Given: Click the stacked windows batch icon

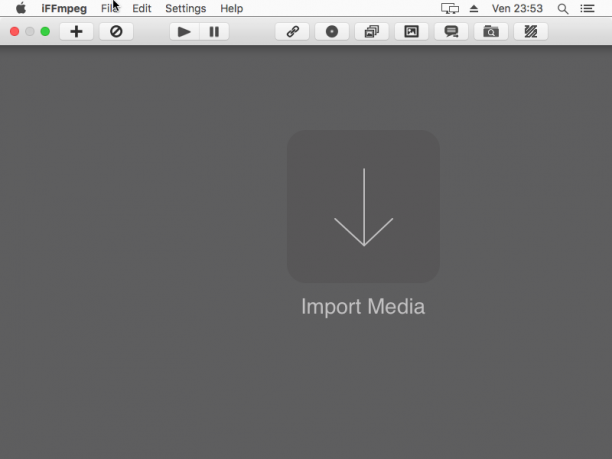Looking at the screenshot, I should [x=372, y=32].
